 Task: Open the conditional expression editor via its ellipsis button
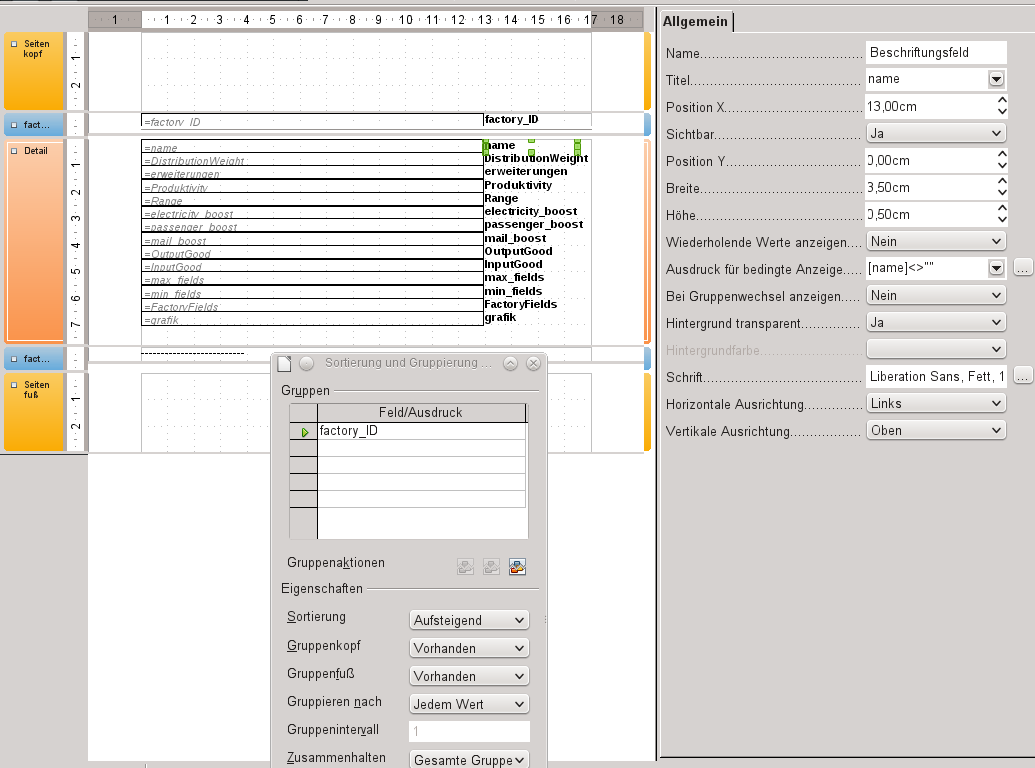point(1022,267)
